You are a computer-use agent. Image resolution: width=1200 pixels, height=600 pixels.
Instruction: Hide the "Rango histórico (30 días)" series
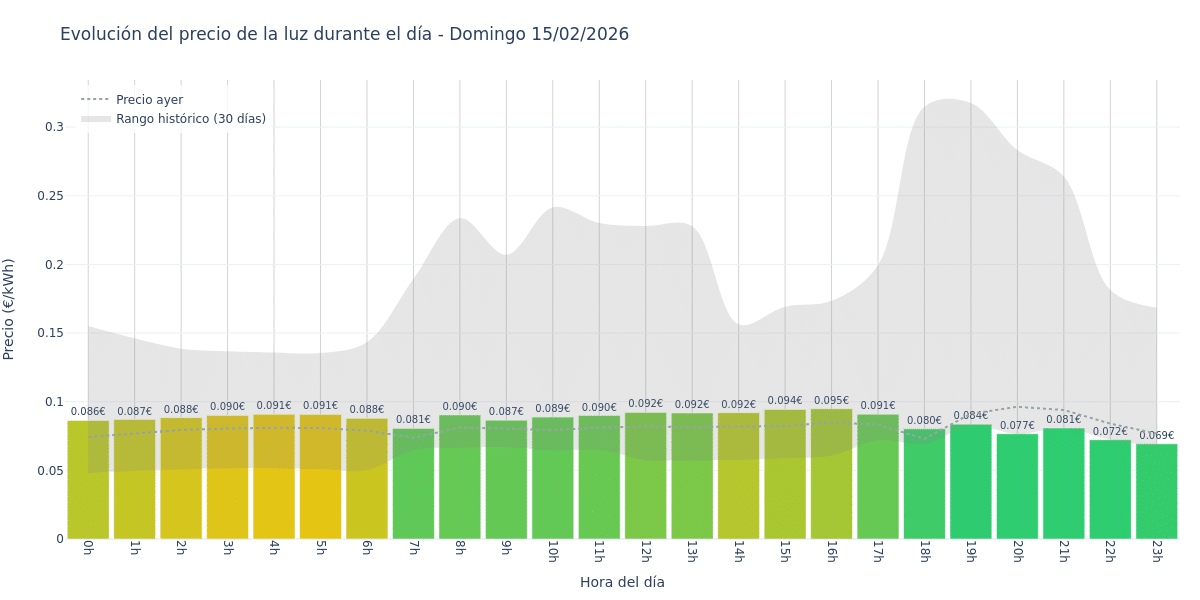pyautogui.click(x=190, y=119)
